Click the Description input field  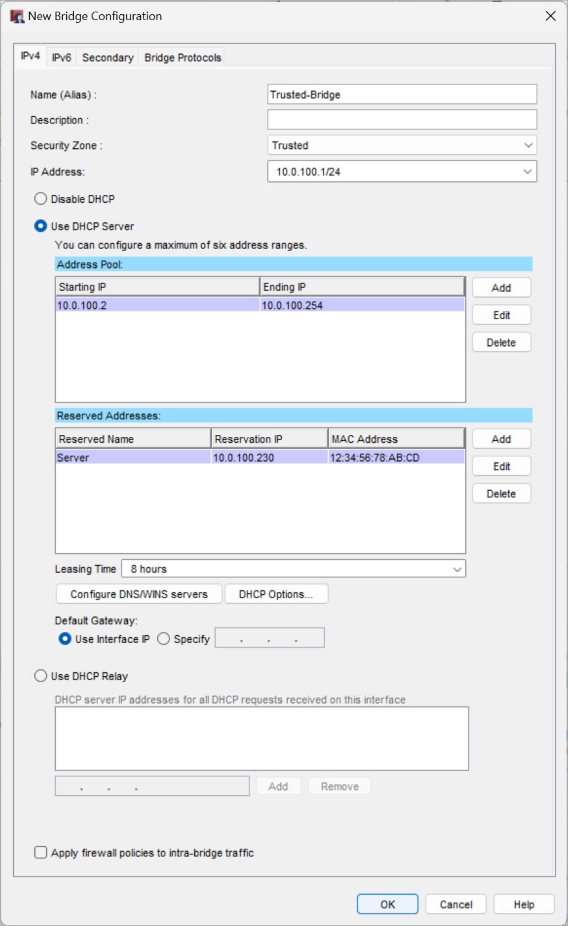point(402,119)
